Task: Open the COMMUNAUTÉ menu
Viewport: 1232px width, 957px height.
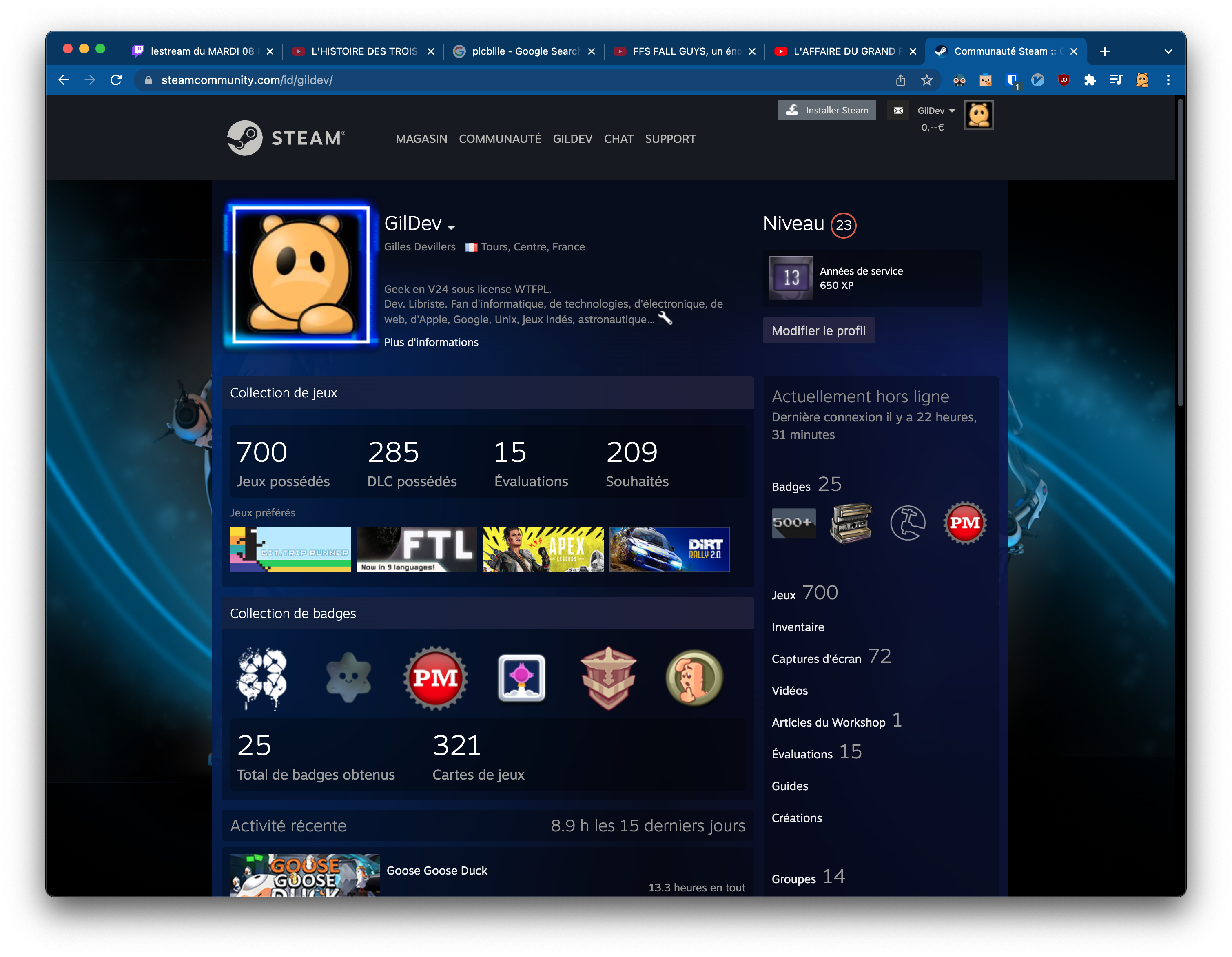Action: coord(500,139)
